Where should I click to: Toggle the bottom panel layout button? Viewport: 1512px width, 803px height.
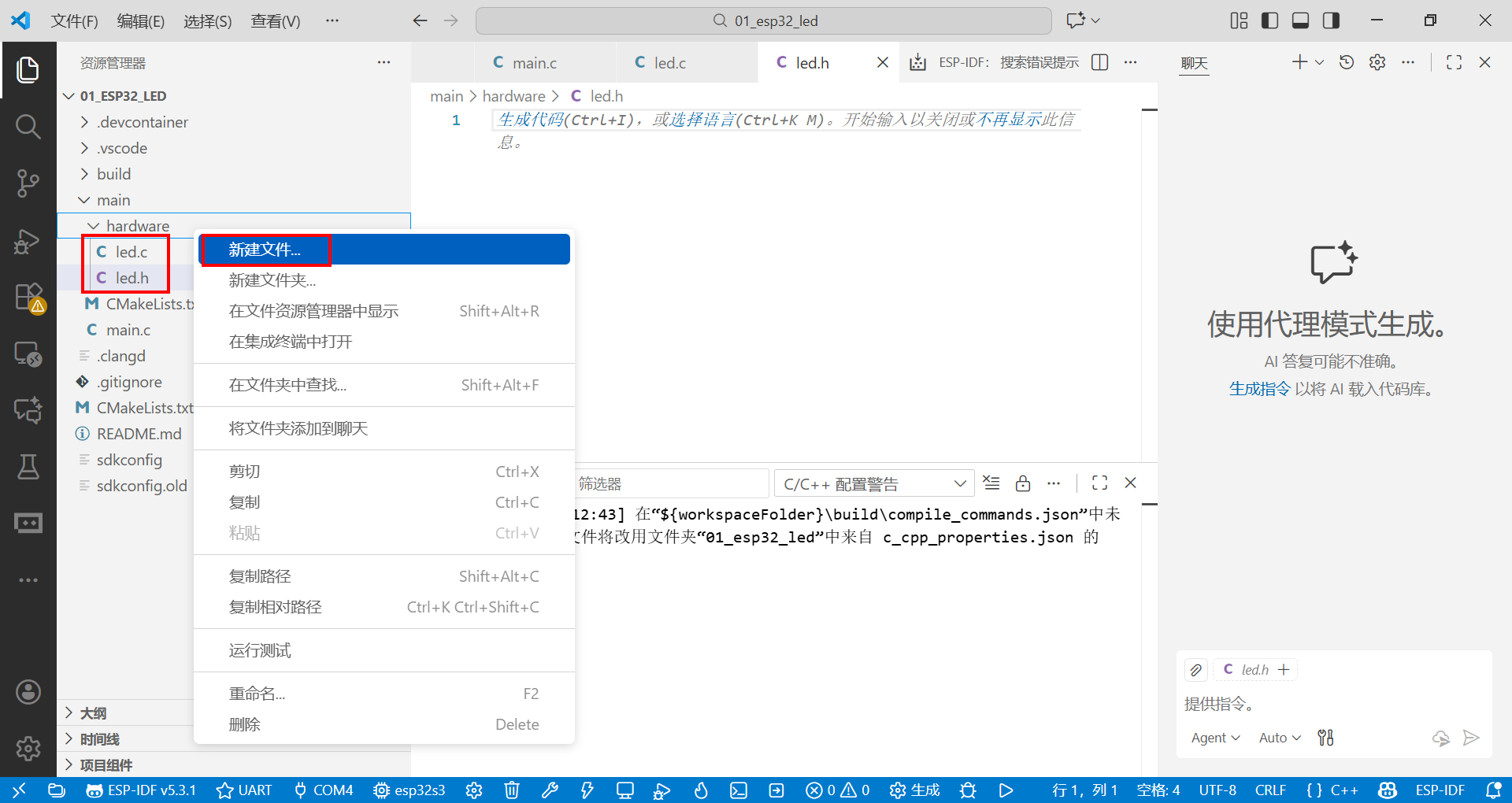[1300, 20]
